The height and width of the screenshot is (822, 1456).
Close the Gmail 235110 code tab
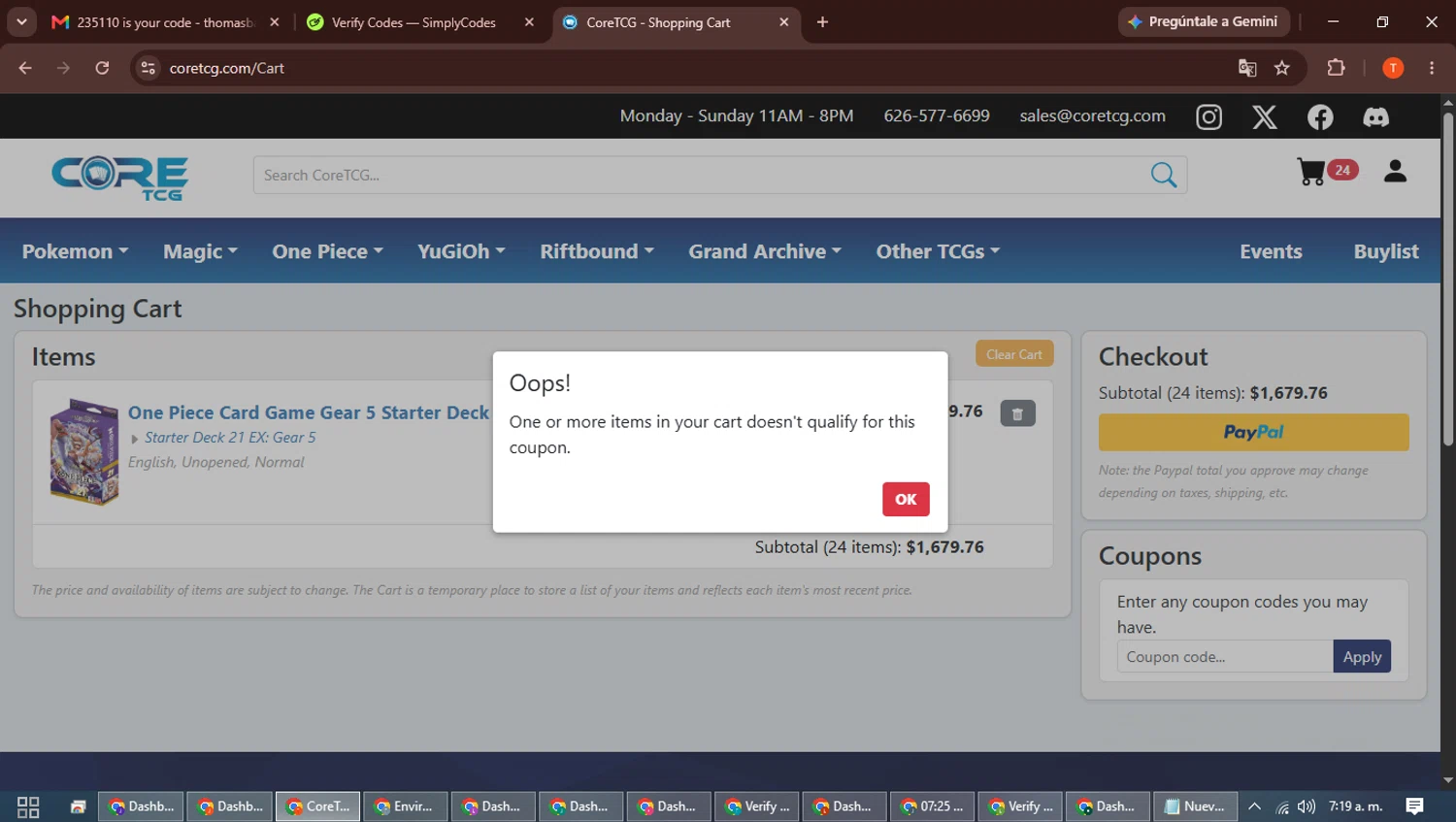coord(275,22)
